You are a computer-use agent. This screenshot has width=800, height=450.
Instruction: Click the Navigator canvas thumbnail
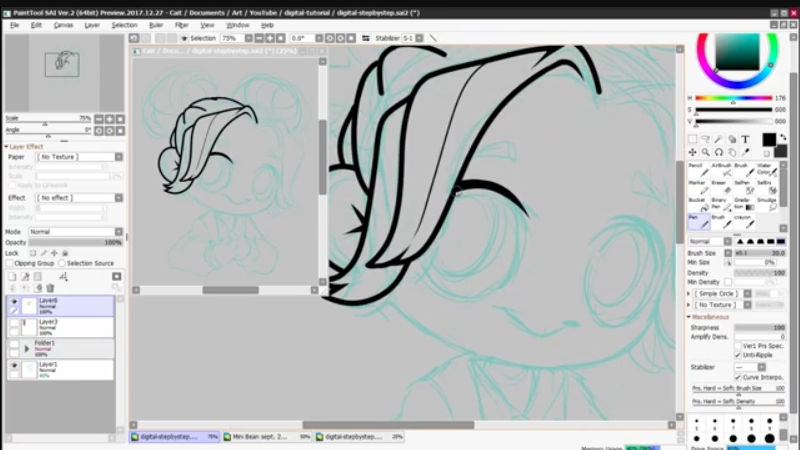pyautogui.click(x=64, y=72)
